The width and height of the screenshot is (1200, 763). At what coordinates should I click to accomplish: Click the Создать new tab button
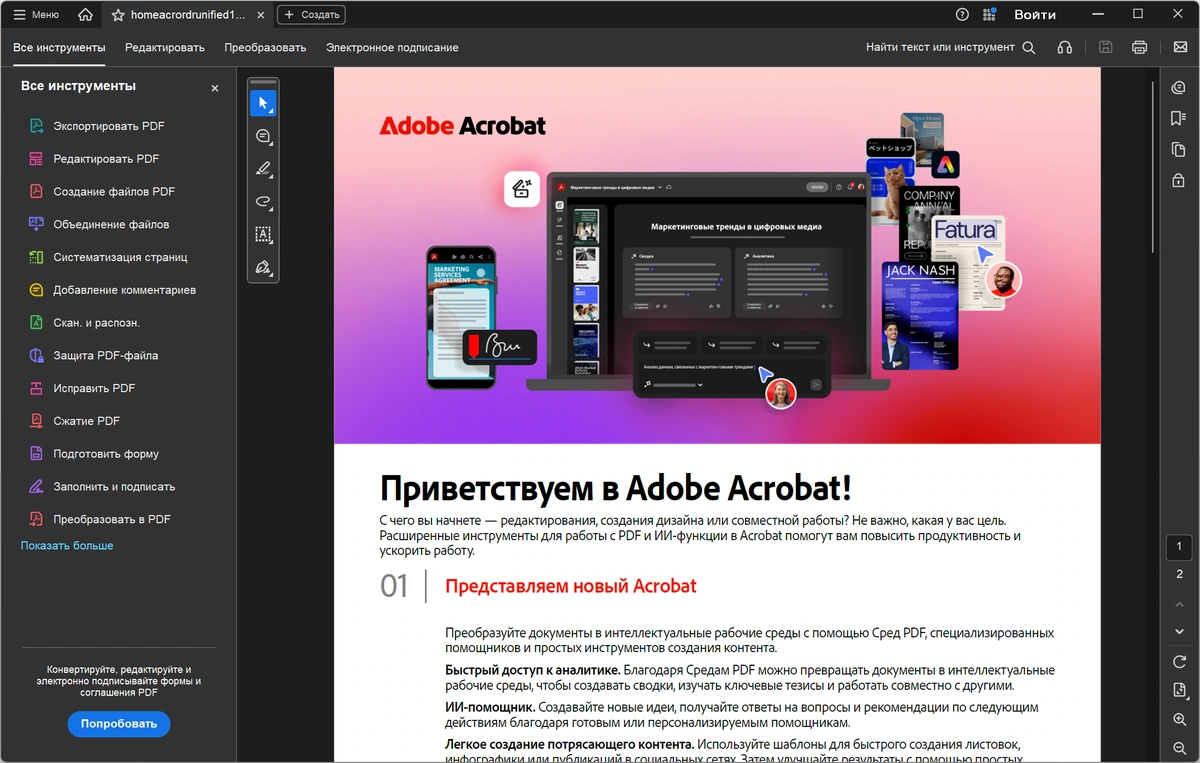coord(311,15)
